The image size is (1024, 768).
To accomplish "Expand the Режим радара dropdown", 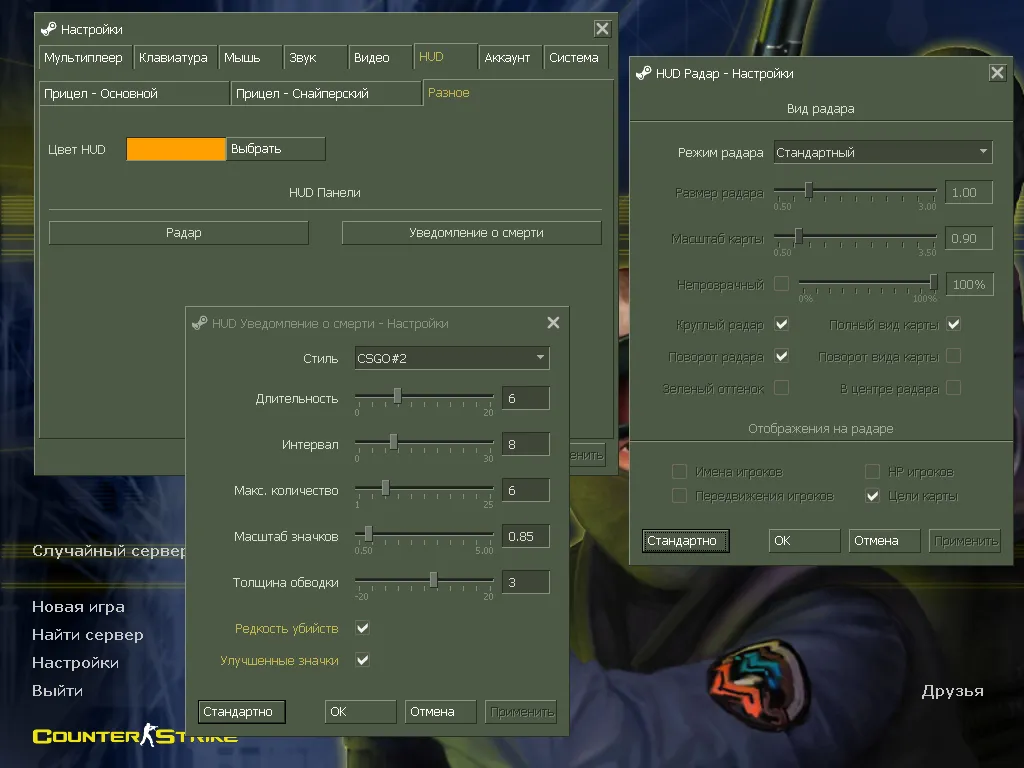I will [883, 152].
